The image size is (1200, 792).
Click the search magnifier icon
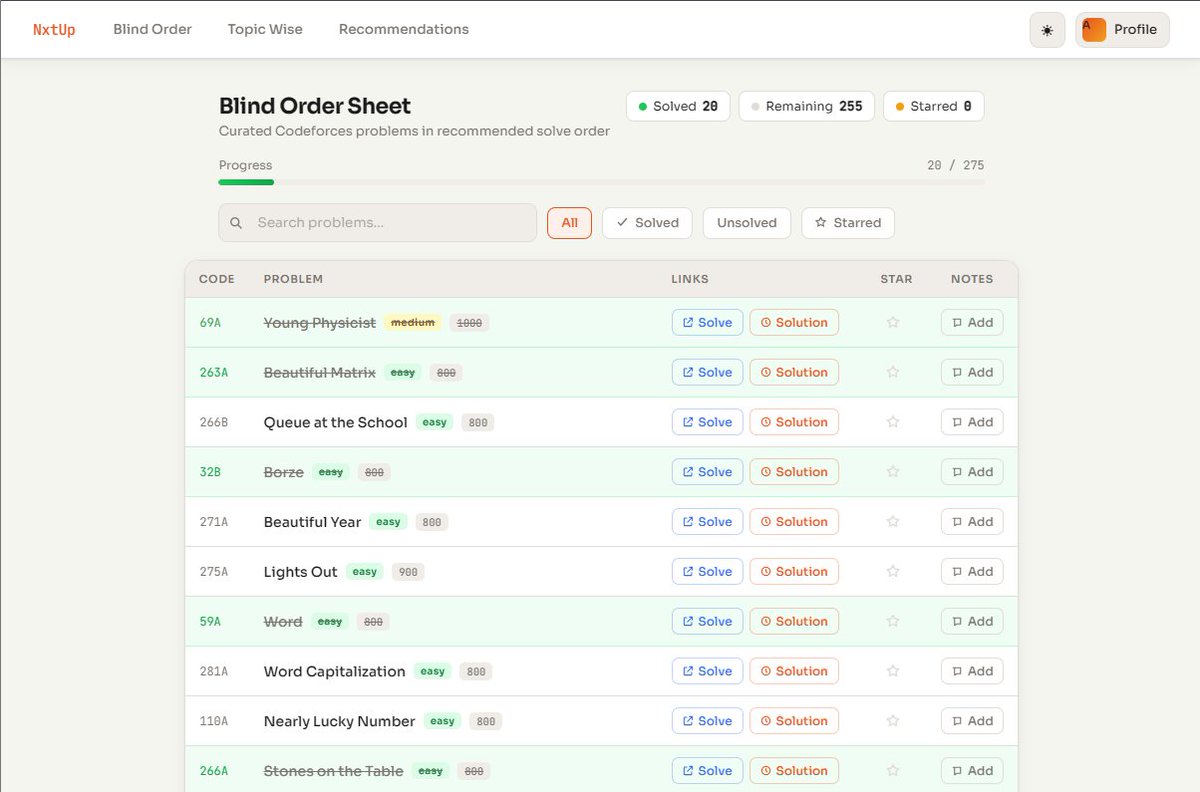236,223
